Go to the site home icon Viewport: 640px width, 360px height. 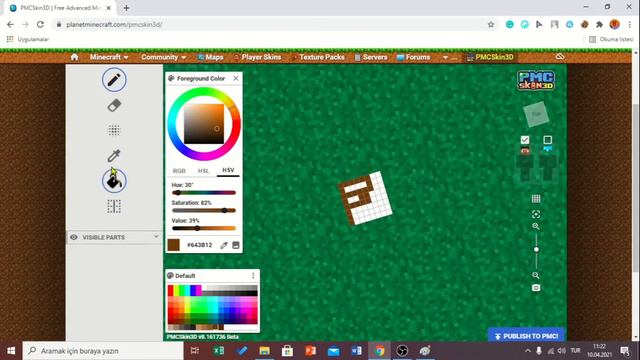(x=74, y=57)
